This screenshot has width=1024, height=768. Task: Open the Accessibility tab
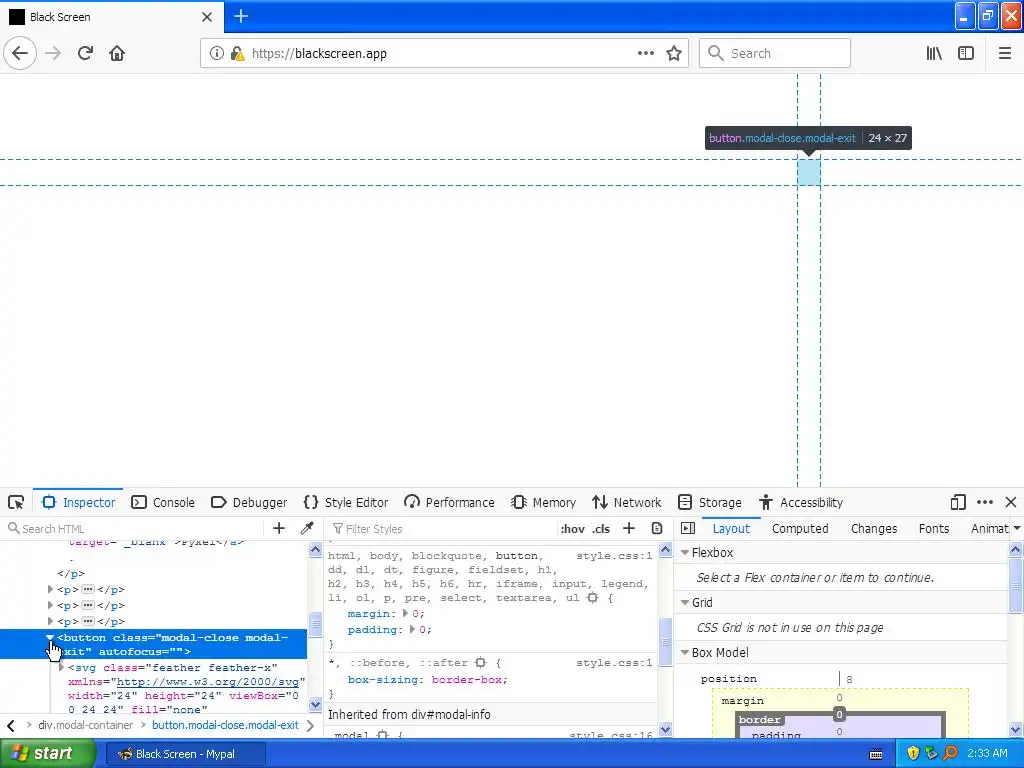tap(801, 502)
